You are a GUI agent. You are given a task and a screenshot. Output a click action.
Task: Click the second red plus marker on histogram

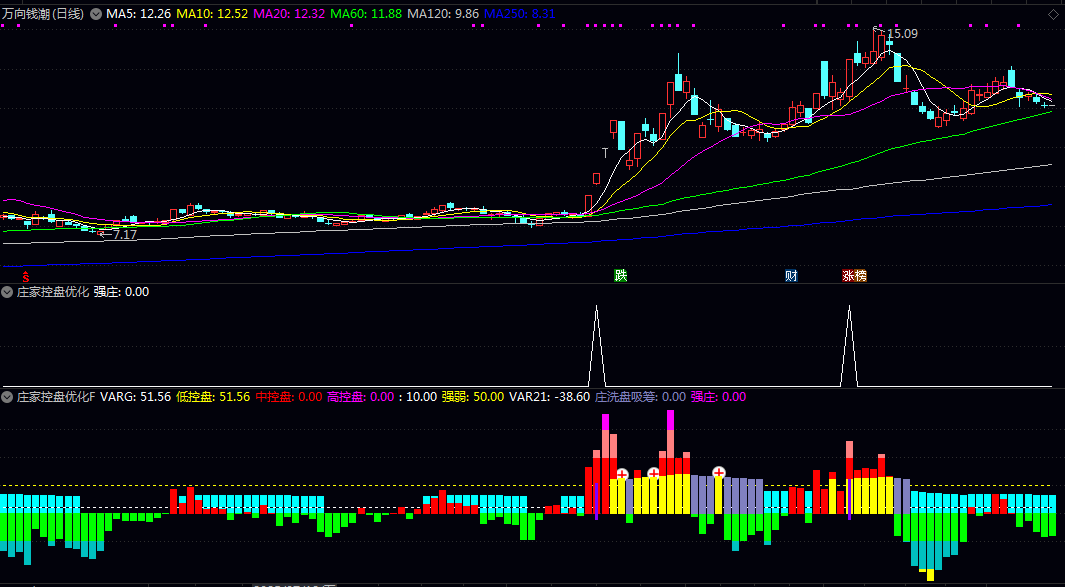[654, 472]
